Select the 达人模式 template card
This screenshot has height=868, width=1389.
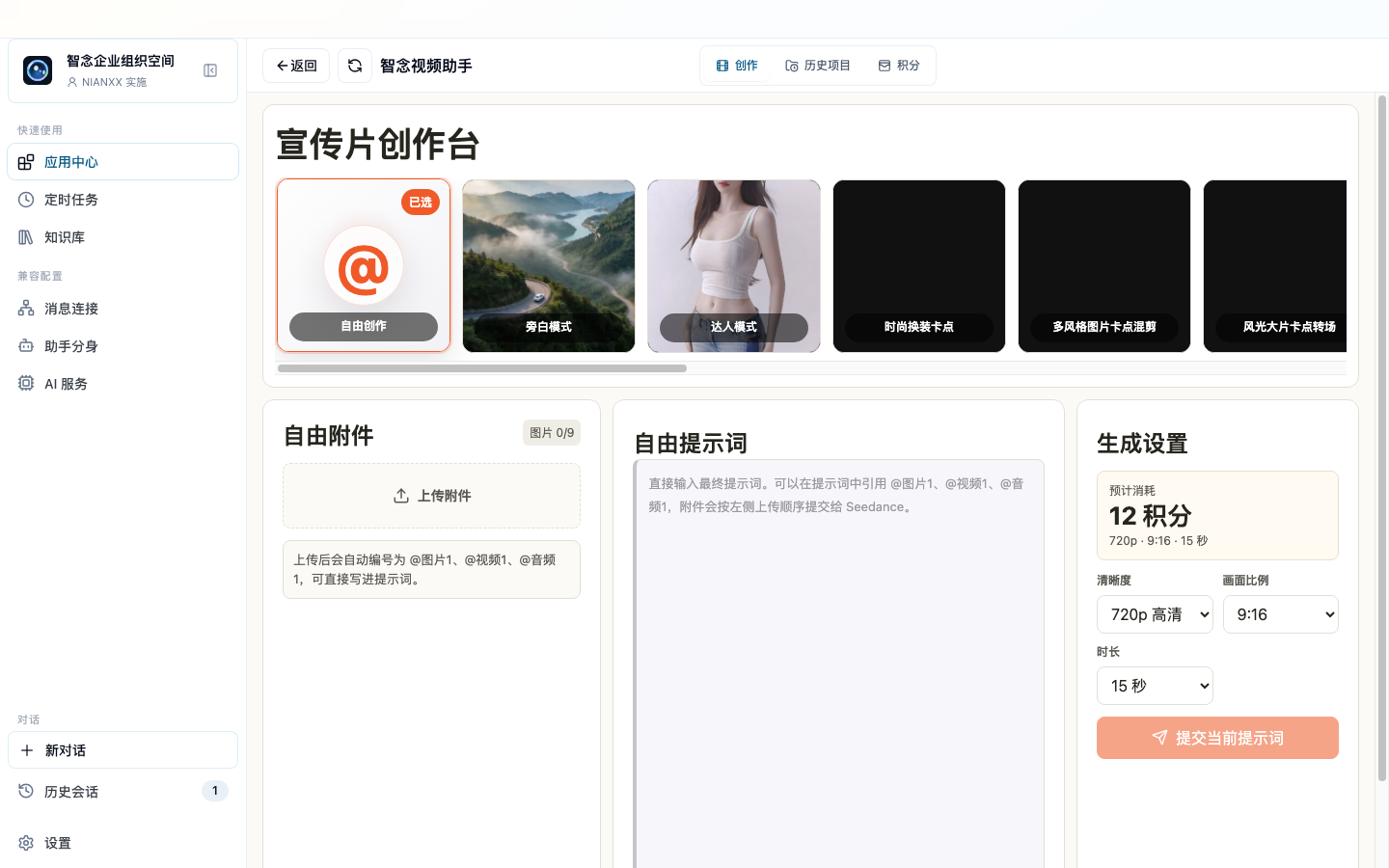click(x=734, y=266)
